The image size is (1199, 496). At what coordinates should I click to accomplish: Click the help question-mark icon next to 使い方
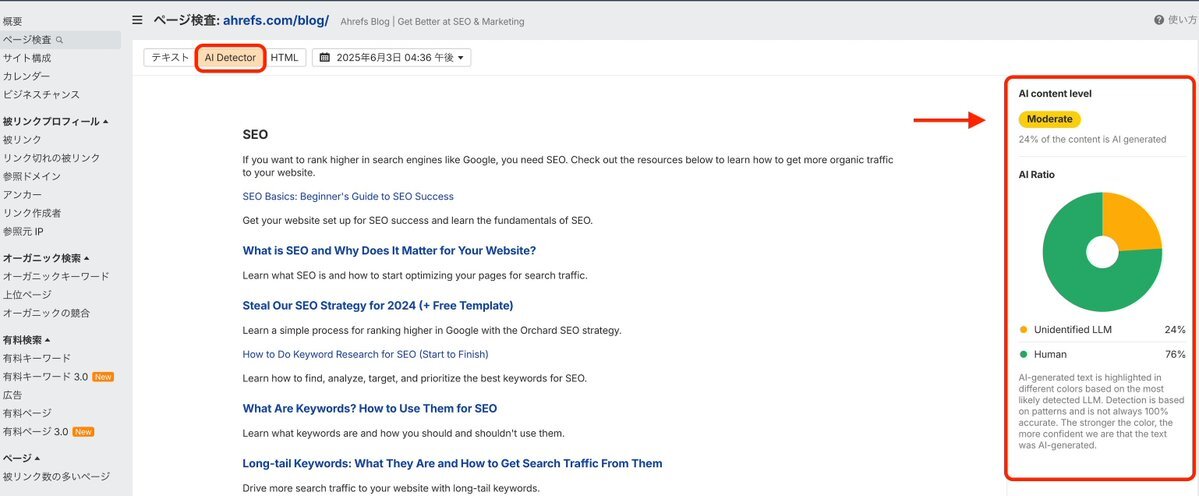(x=1158, y=21)
